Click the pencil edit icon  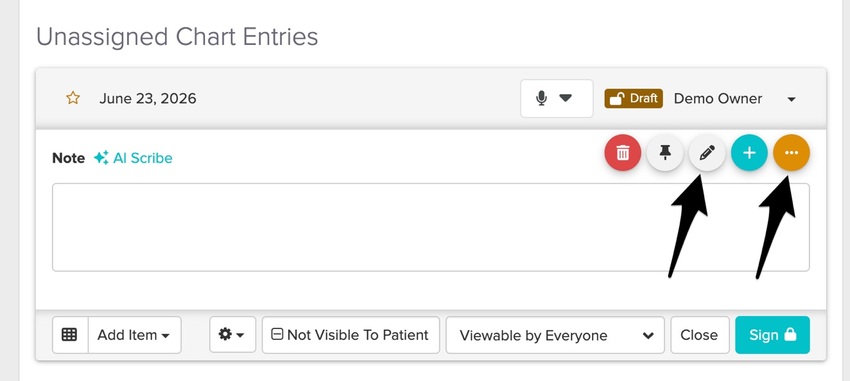coord(707,153)
